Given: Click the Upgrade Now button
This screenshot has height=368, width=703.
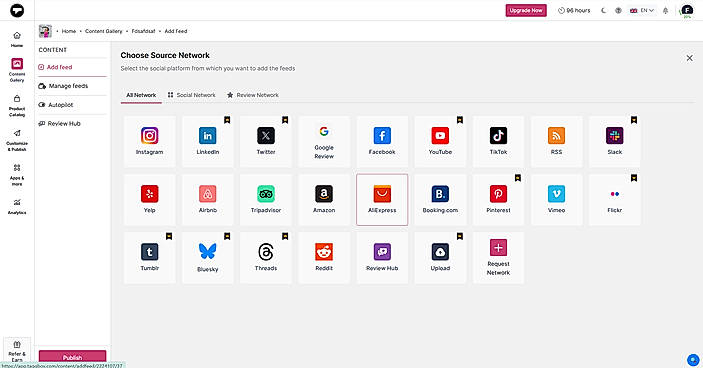Looking at the screenshot, I should point(526,10).
